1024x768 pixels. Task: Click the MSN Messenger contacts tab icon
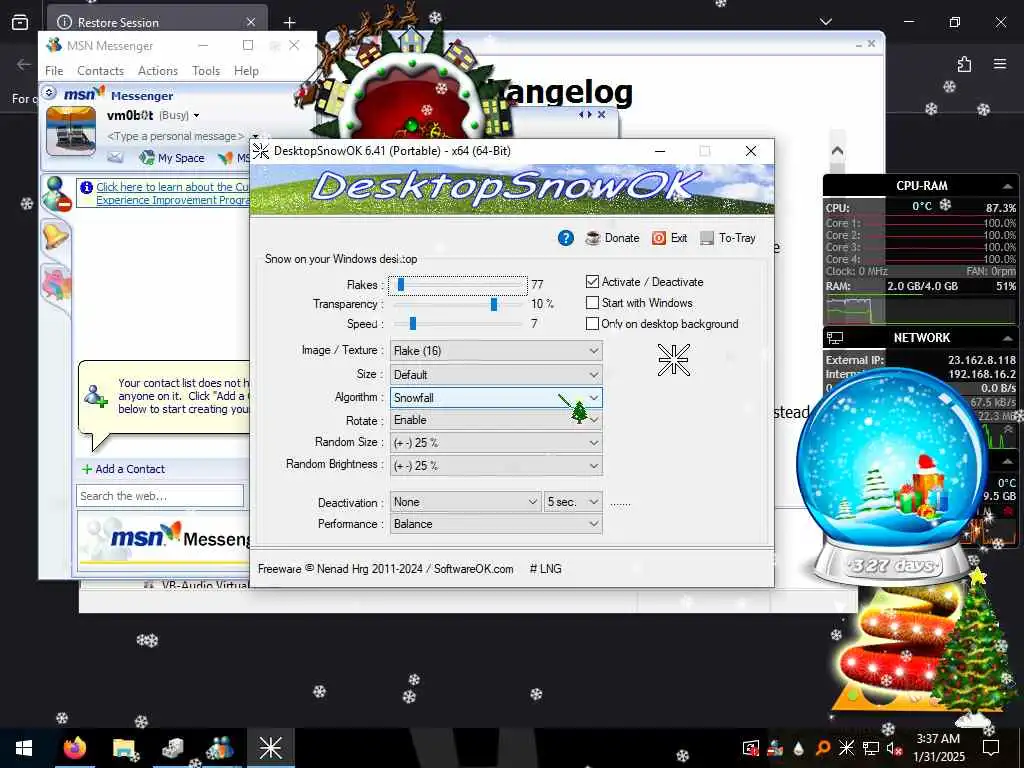57,194
